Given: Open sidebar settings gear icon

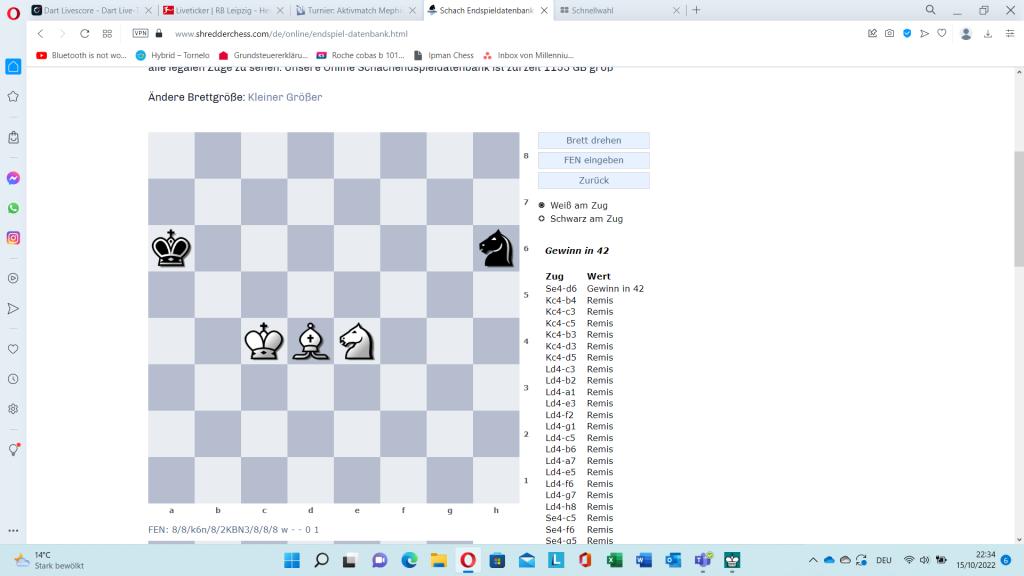Looking at the screenshot, I should pyautogui.click(x=14, y=409).
